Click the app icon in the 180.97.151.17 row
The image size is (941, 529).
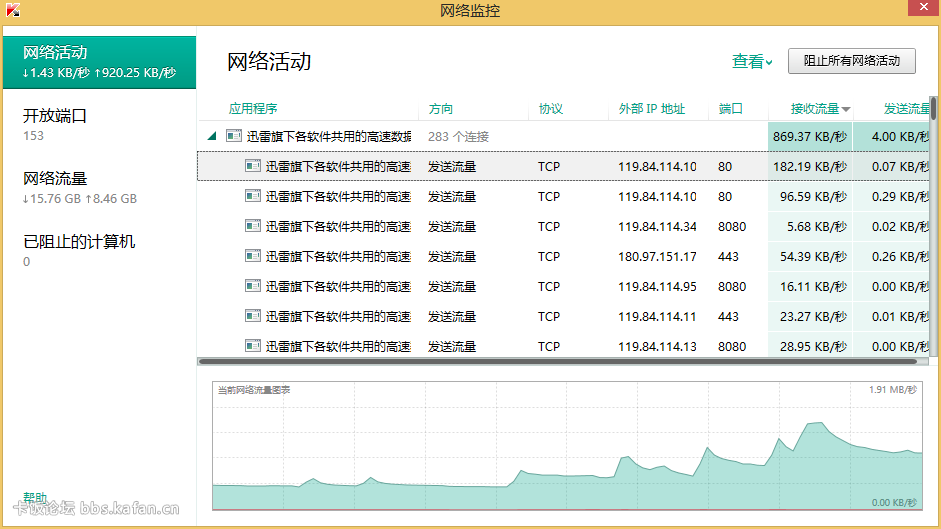click(x=253, y=256)
